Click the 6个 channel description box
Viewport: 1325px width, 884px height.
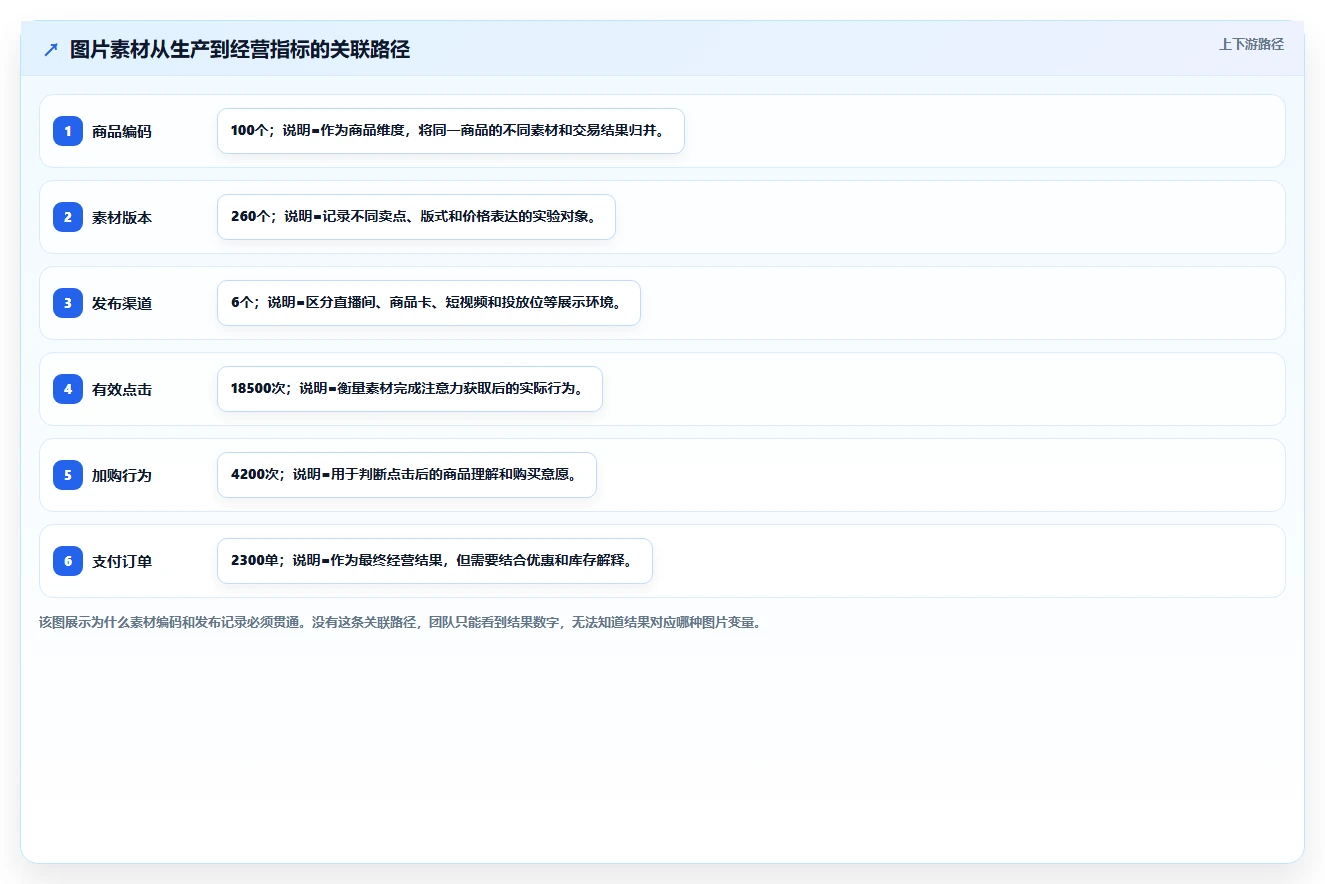[429, 303]
